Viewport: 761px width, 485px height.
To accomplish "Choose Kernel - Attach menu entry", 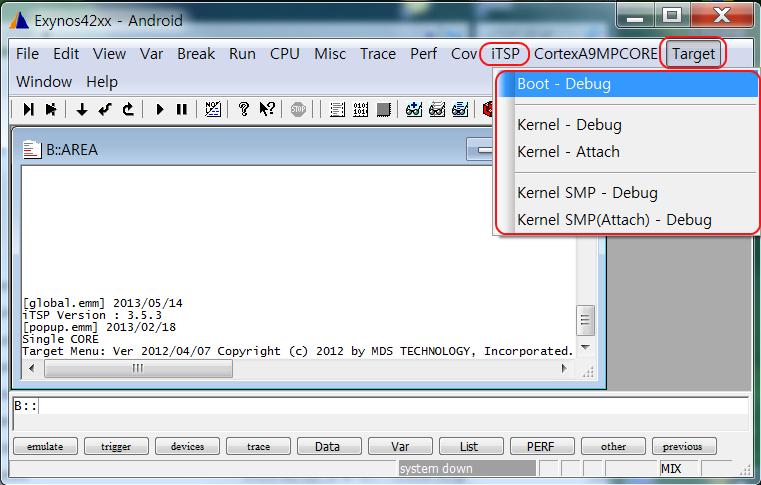I will 568,152.
